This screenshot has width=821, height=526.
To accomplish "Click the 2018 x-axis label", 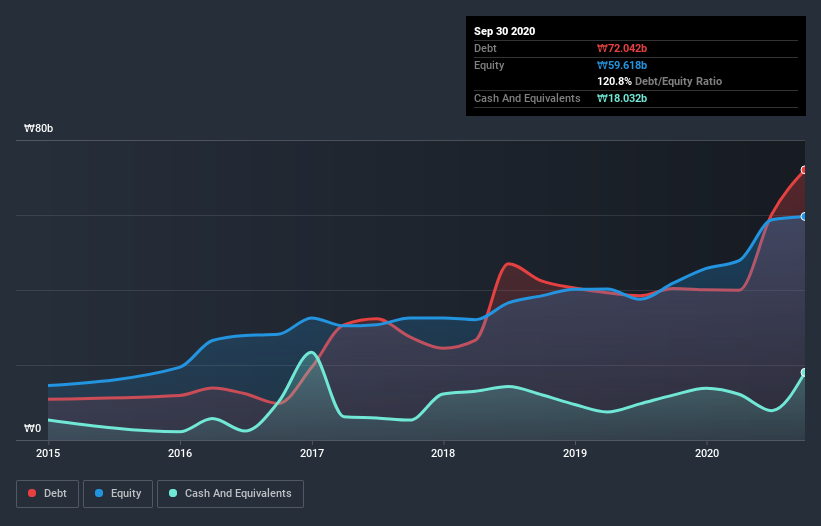I will (x=443, y=453).
